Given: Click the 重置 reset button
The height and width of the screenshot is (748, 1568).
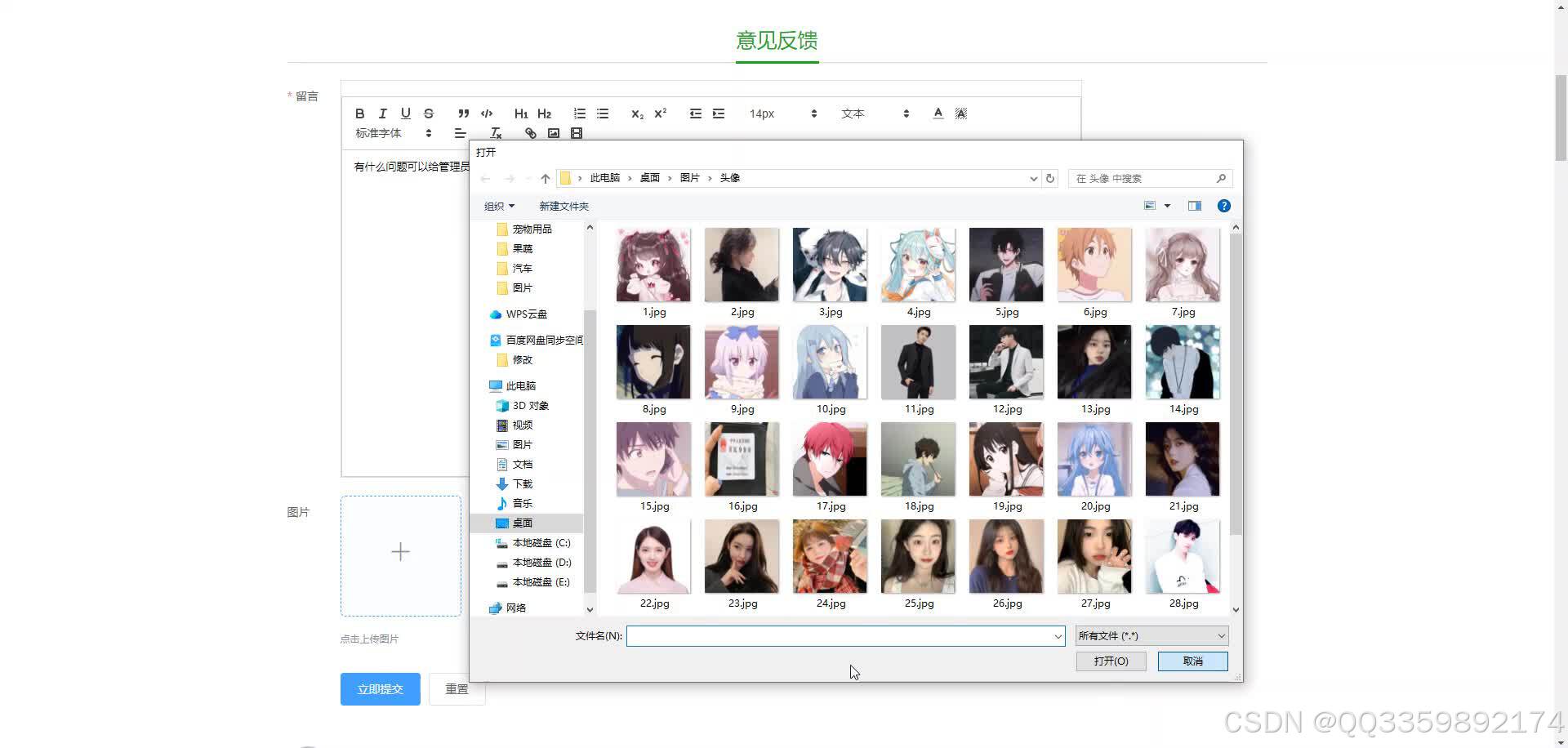Looking at the screenshot, I should (x=457, y=689).
